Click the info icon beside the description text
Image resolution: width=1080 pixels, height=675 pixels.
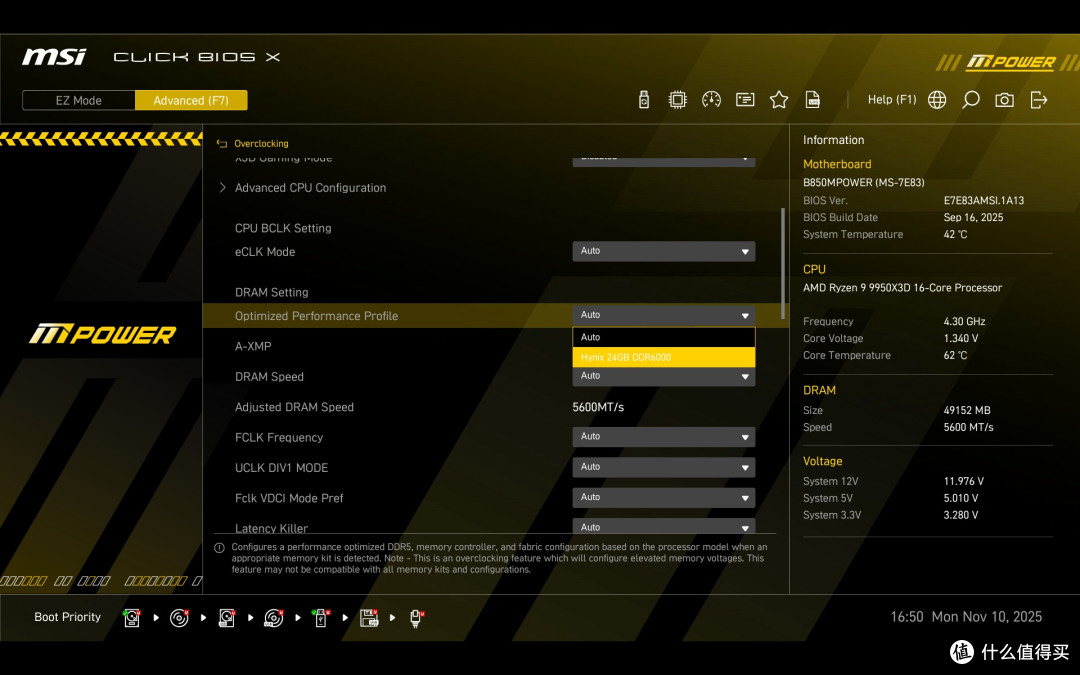point(219,548)
